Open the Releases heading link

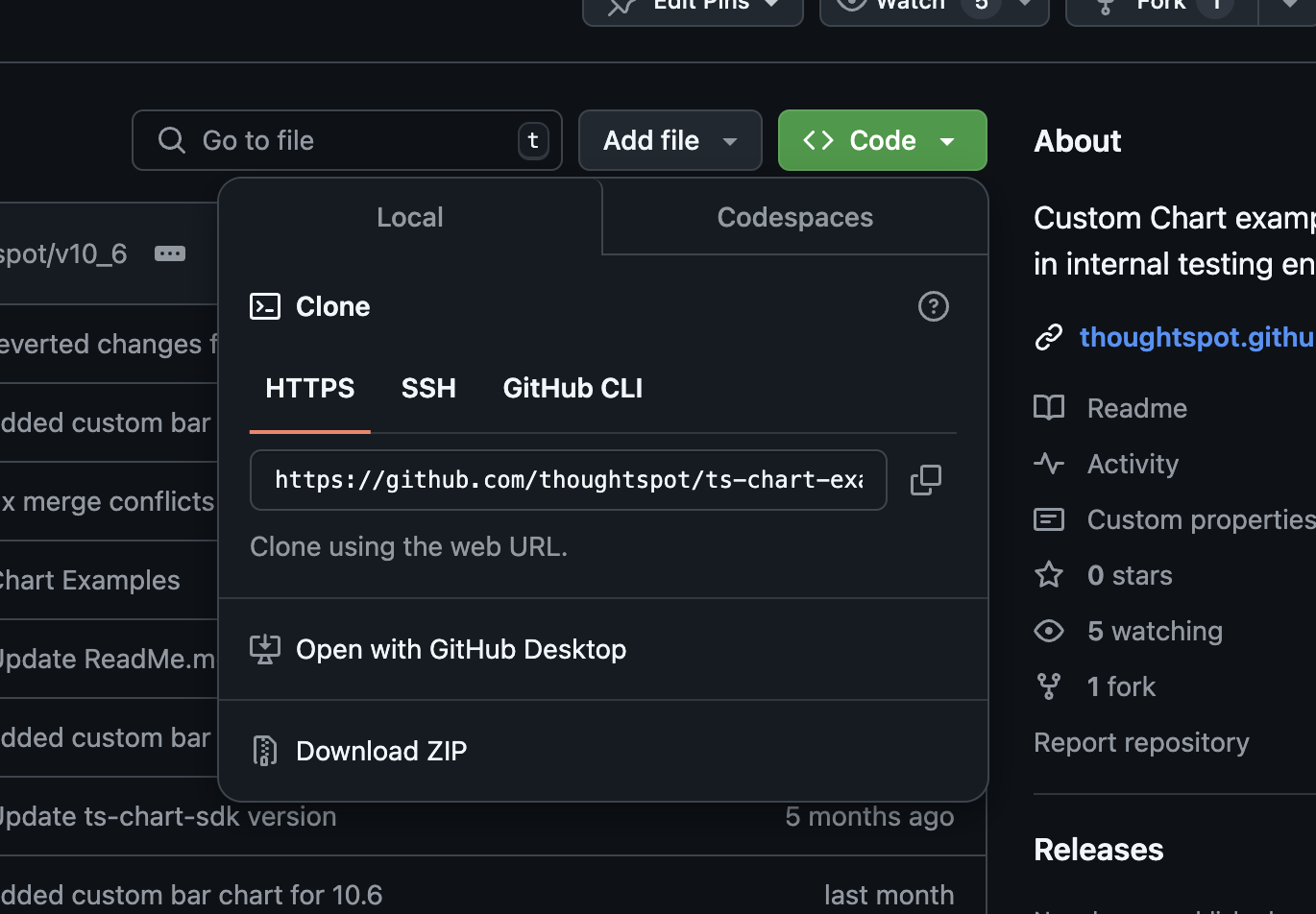(x=1099, y=850)
